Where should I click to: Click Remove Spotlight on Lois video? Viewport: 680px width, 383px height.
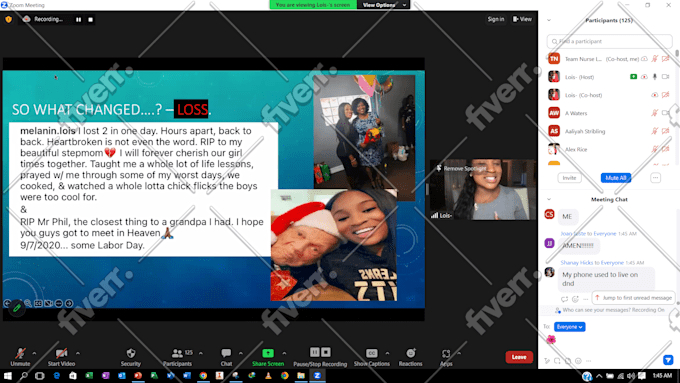coord(461,168)
